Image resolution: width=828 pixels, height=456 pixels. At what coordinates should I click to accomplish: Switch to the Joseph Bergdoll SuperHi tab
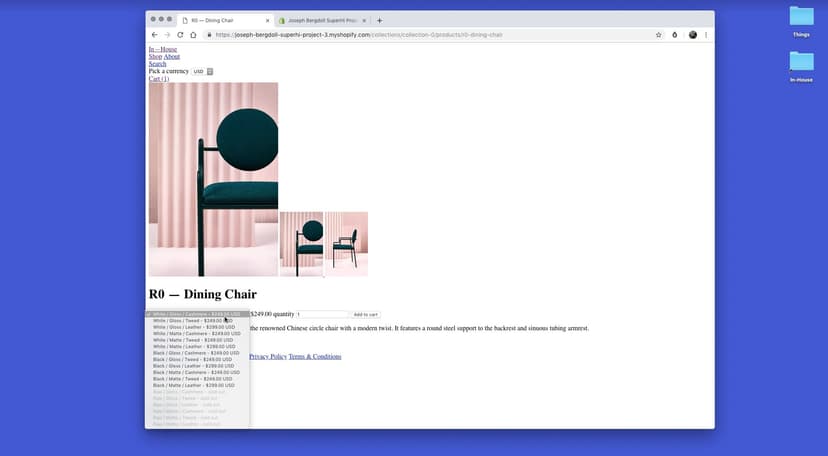pos(320,20)
